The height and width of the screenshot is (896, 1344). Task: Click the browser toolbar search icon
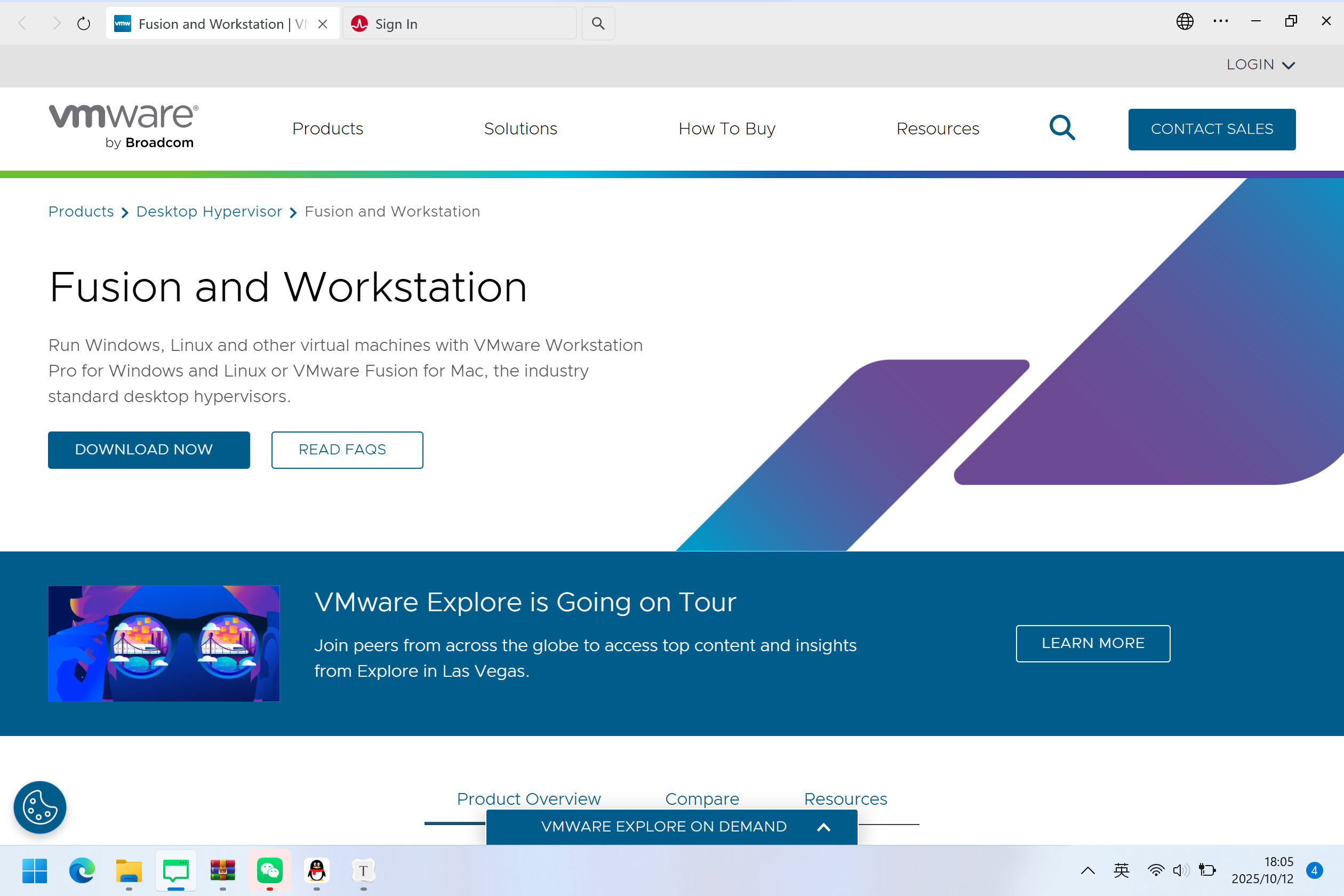coord(598,23)
